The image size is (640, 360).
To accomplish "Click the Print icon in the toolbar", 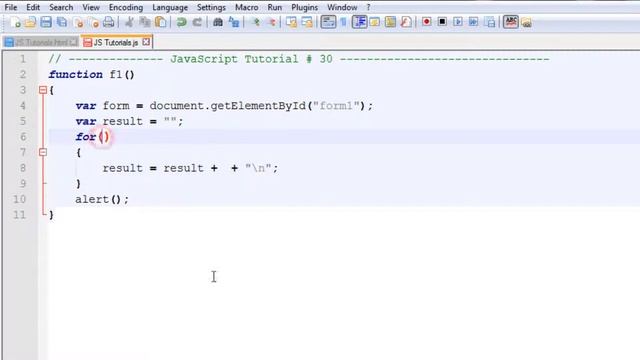I will 109,22.
